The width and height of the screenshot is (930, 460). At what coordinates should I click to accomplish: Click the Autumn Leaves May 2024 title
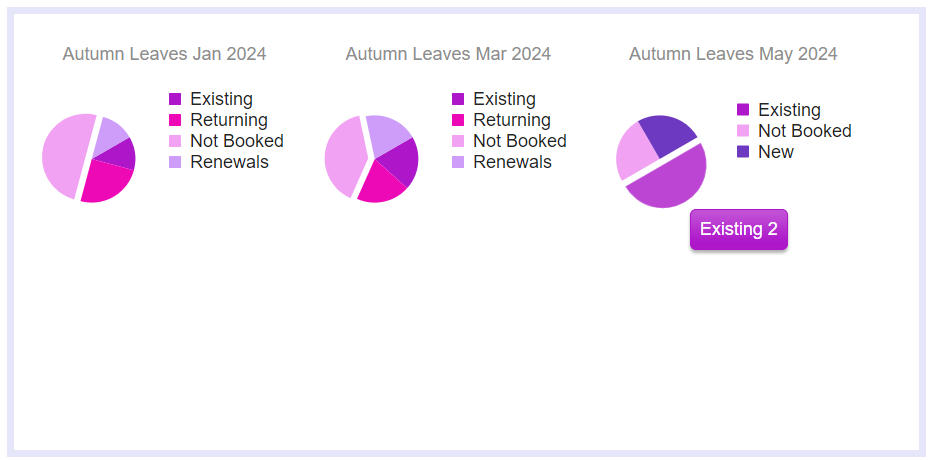pos(733,54)
